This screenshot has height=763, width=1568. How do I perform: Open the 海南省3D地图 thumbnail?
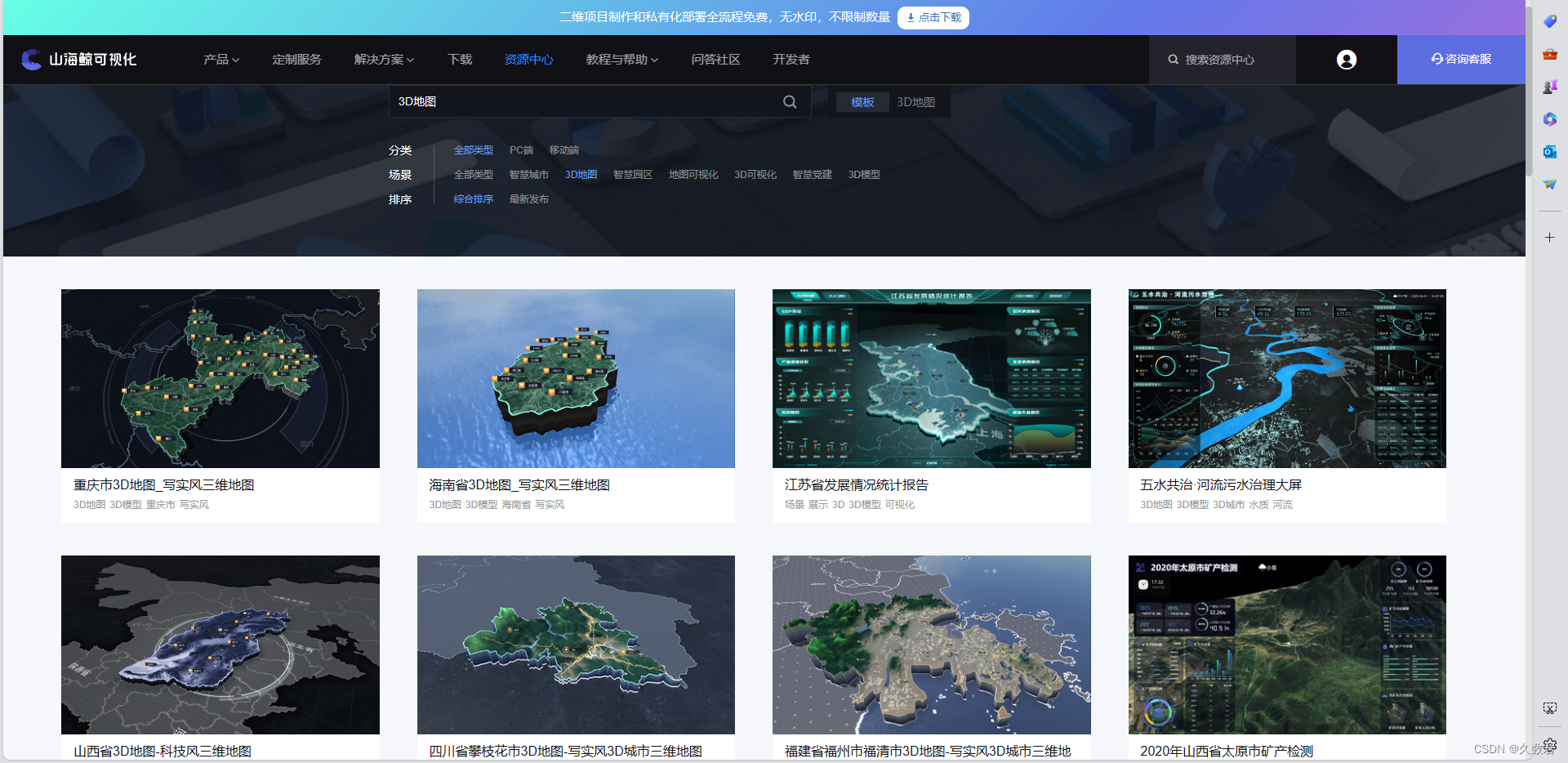pos(576,378)
